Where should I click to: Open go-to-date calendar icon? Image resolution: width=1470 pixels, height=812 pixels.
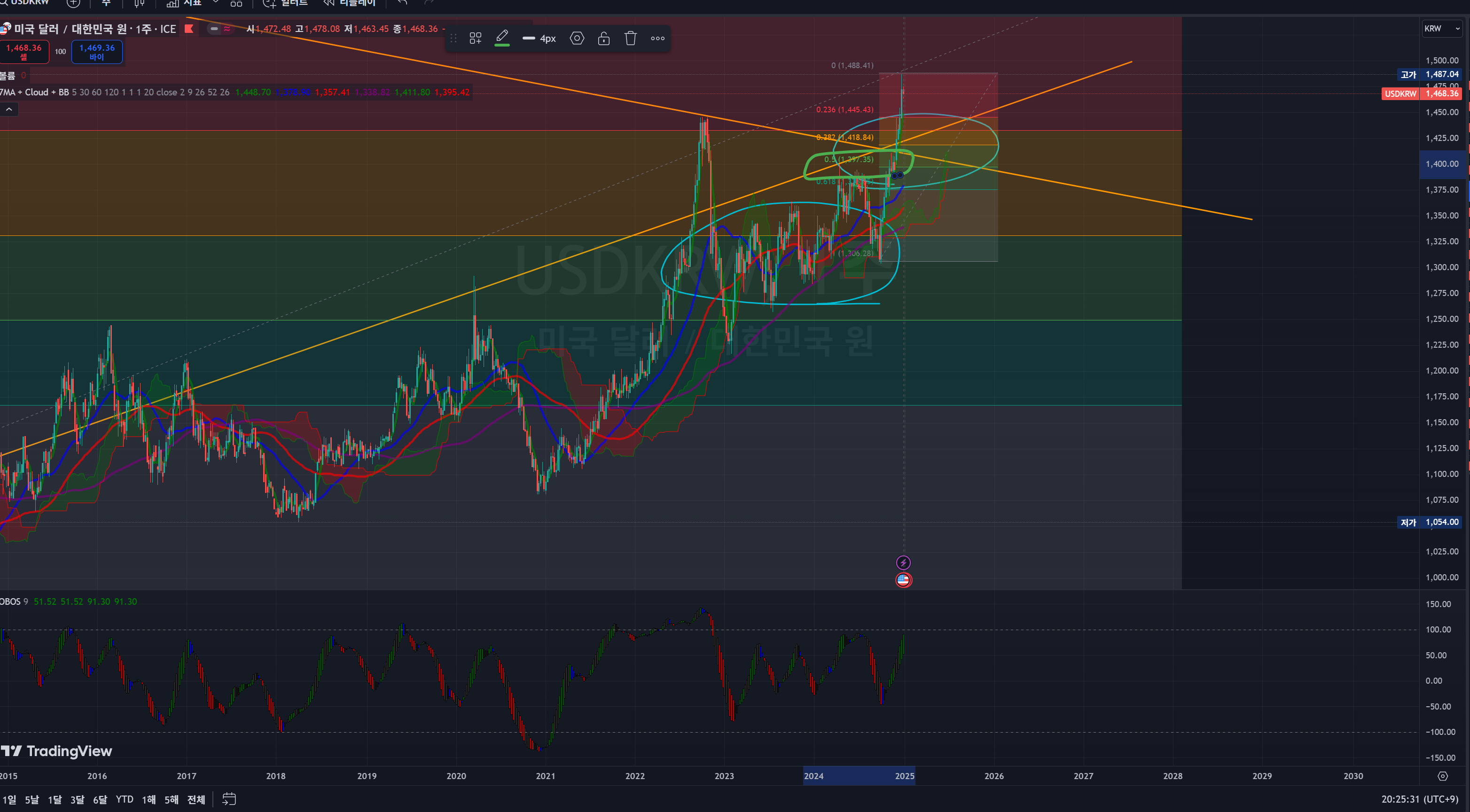click(x=229, y=799)
